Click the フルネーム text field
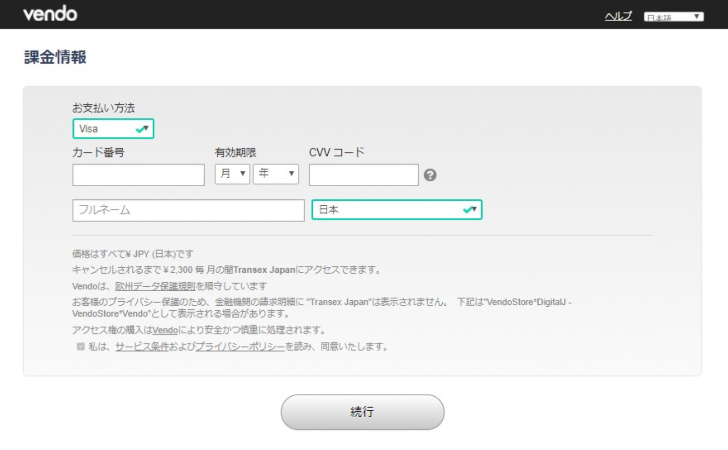The height and width of the screenshot is (450, 728). coord(188,210)
